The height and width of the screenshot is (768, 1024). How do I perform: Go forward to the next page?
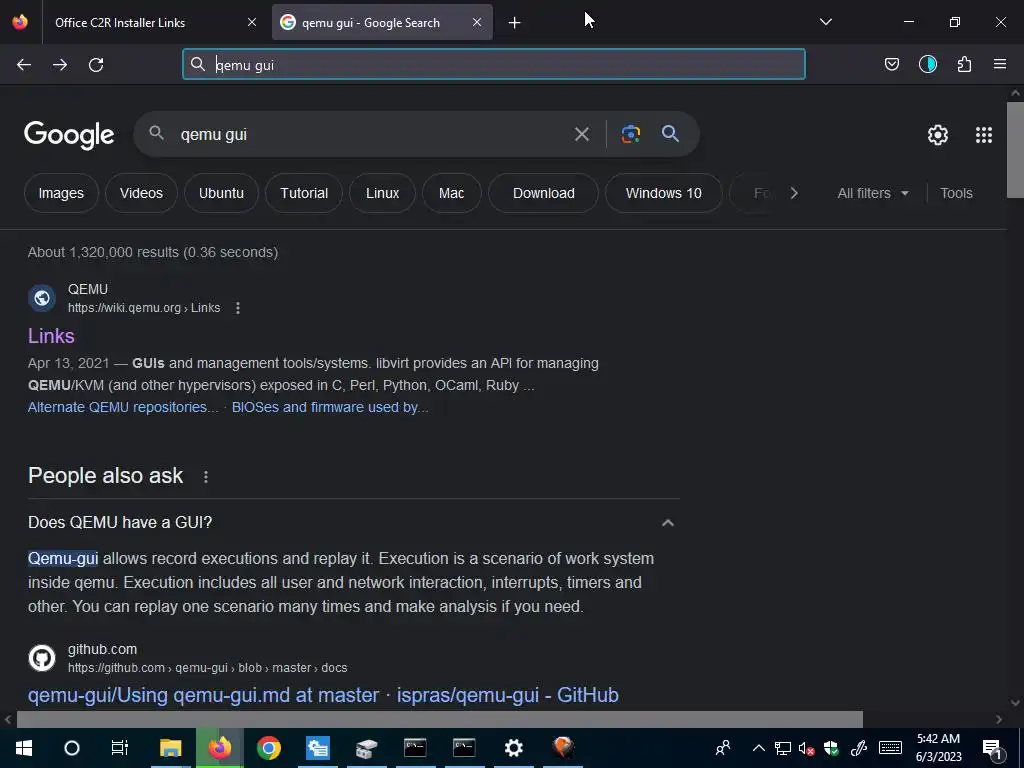60,65
